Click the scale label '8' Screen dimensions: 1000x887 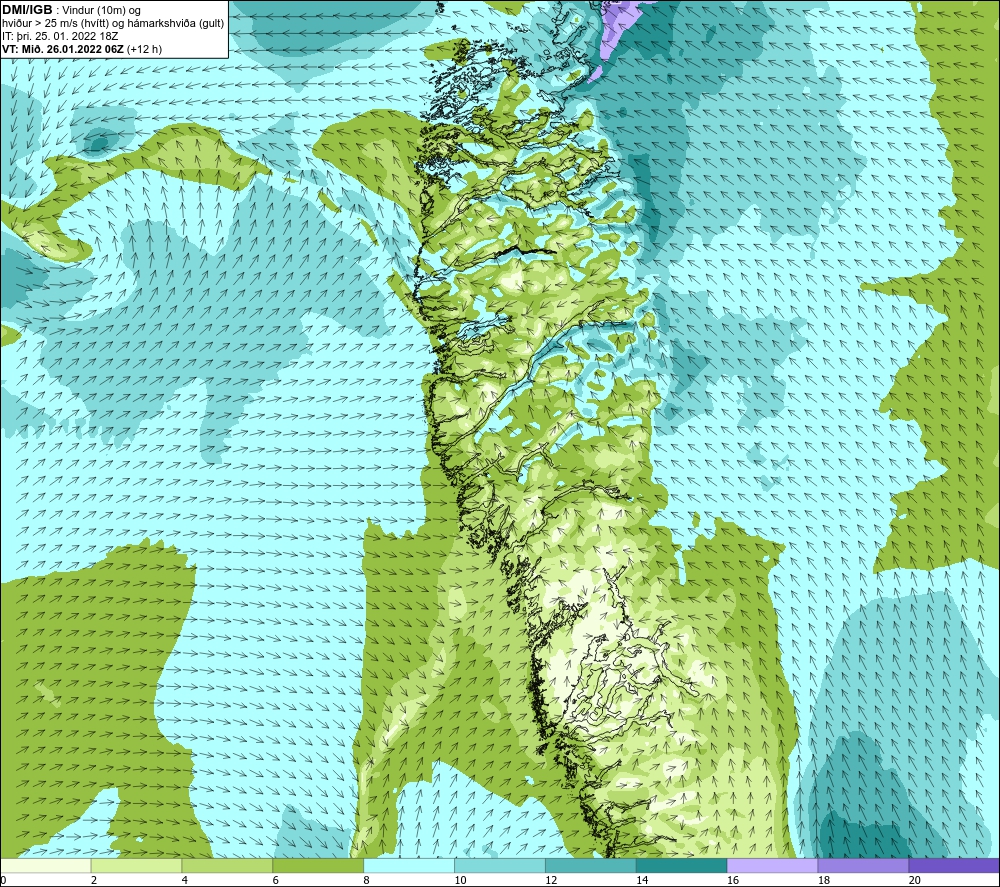click(367, 880)
